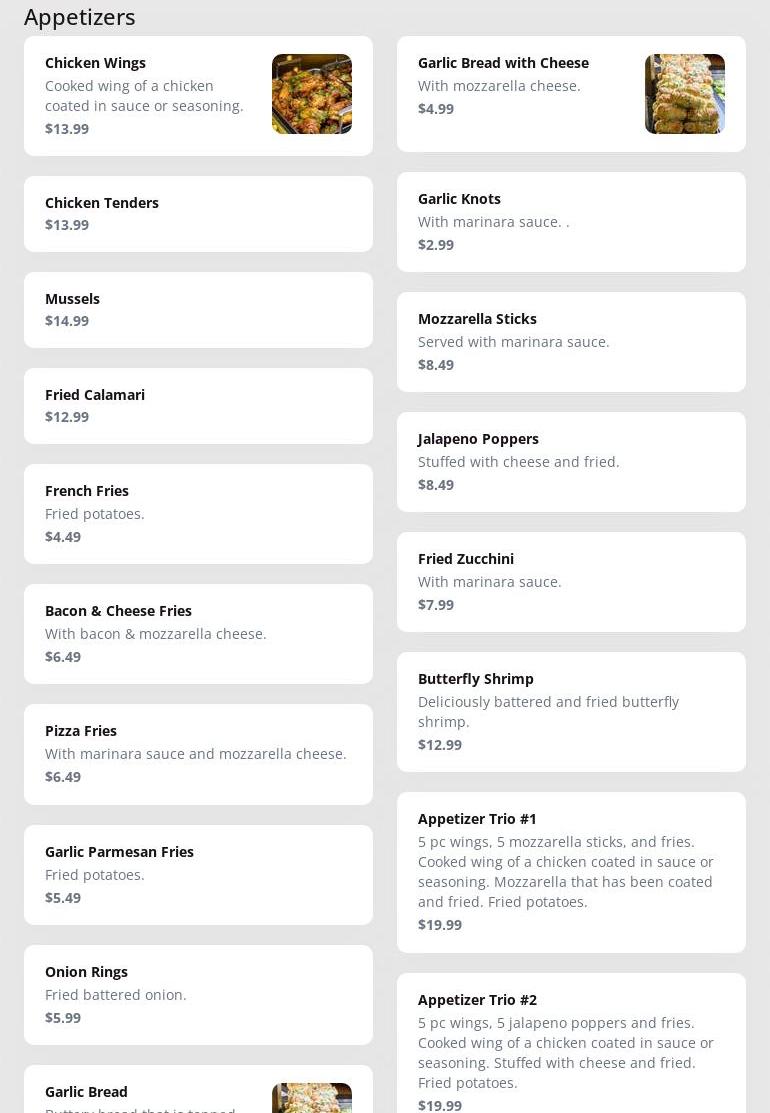Select Garlic Parmesan Fries card

198,874
